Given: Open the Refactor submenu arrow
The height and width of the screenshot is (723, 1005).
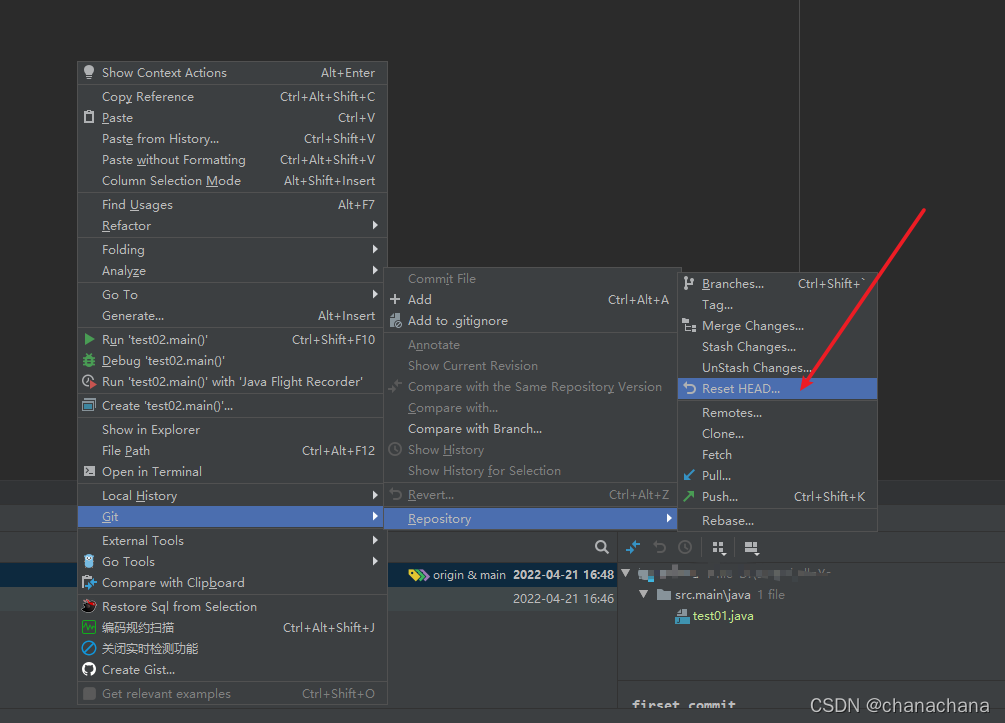Looking at the screenshot, I should pyautogui.click(x=375, y=226).
